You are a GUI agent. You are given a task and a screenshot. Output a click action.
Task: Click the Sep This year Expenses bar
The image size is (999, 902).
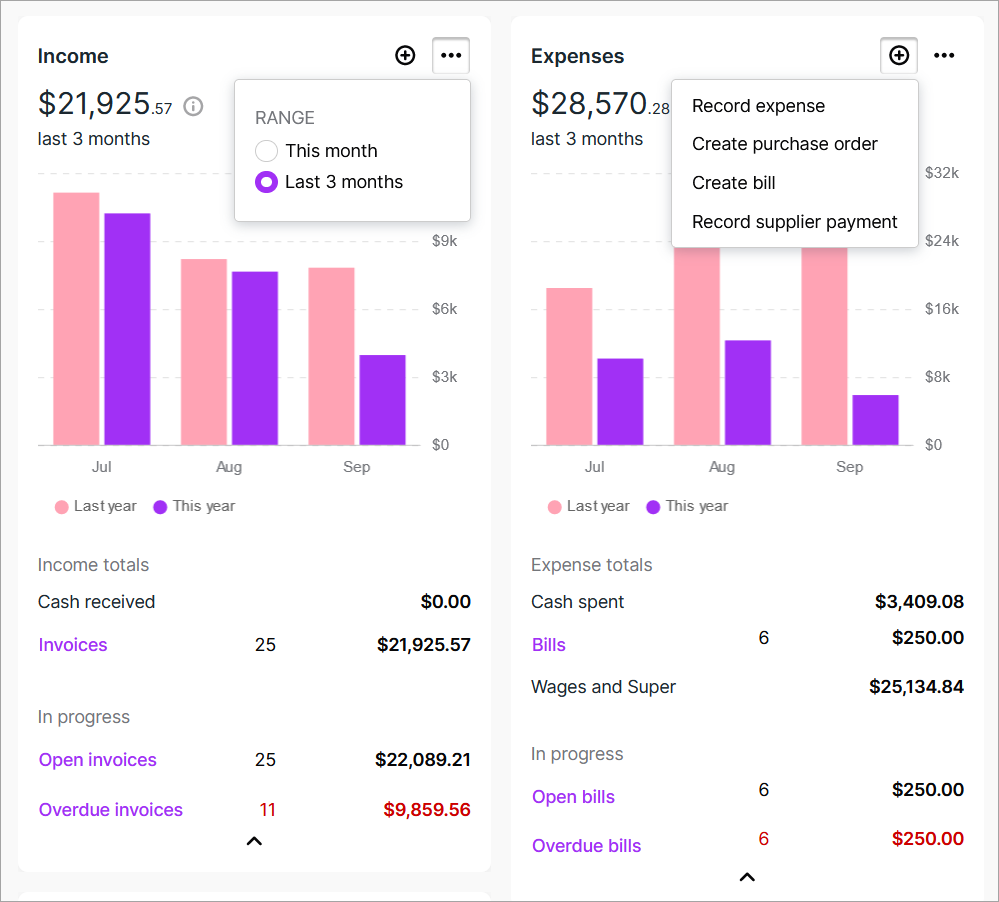[x=875, y=420]
